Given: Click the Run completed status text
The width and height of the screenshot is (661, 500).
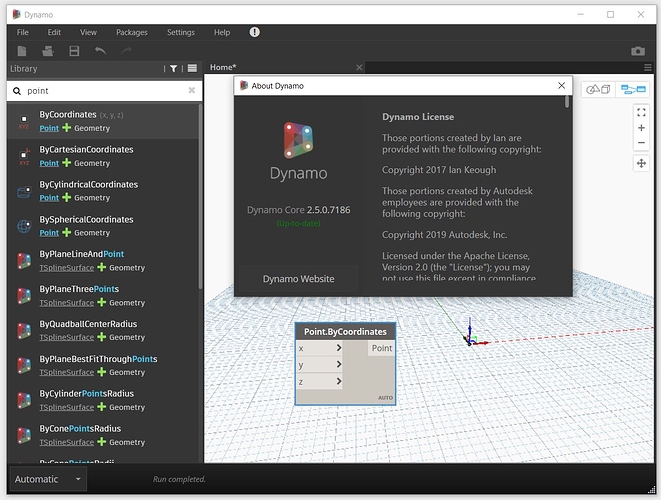Looking at the screenshot, I should point(179,479).
